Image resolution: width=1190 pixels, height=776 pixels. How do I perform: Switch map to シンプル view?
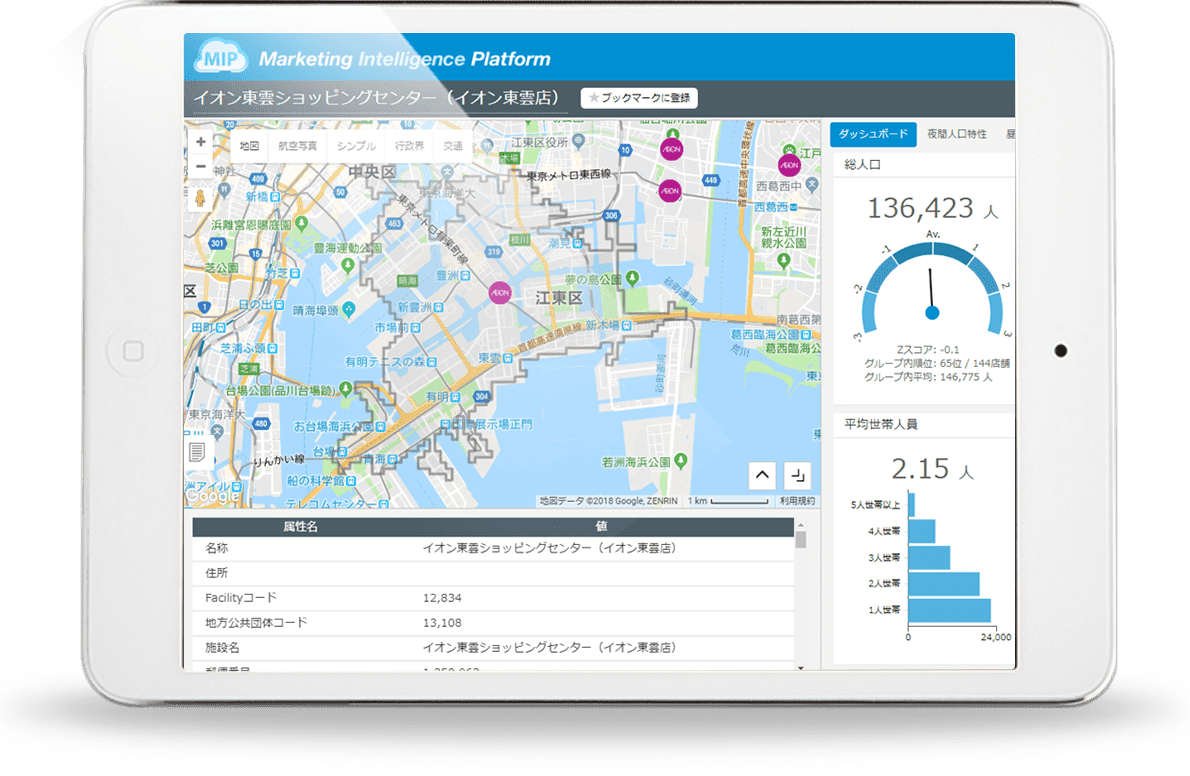pos(356,146)
